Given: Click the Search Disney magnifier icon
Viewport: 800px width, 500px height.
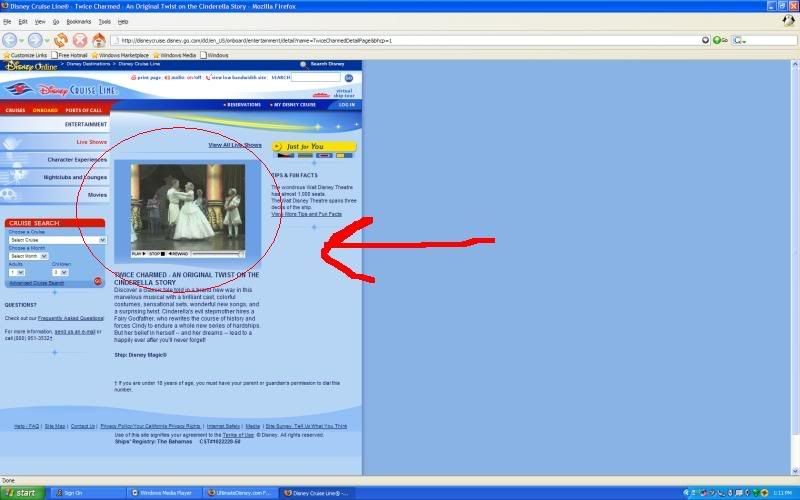Looking at the screenshot, I should 303,65.
